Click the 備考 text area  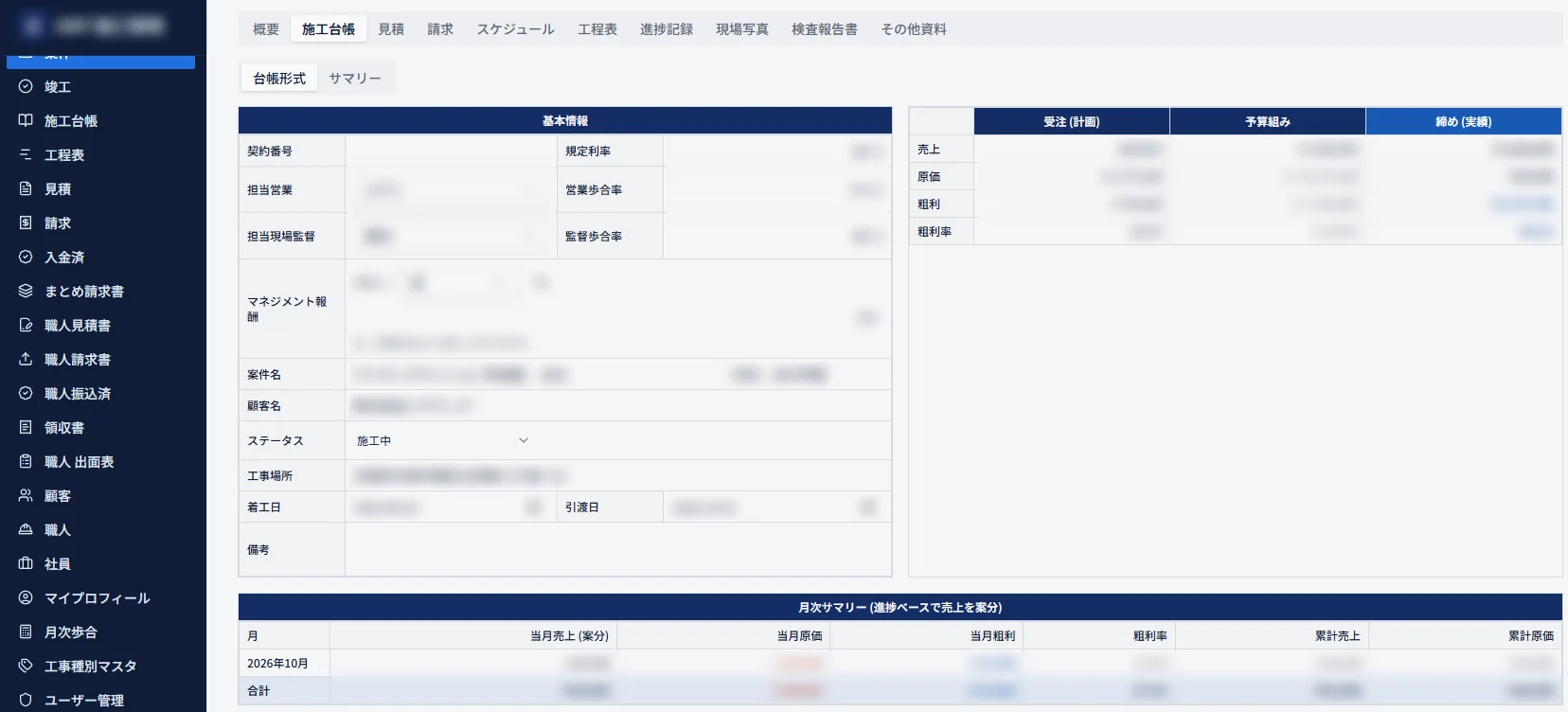[x=618, y=549]
